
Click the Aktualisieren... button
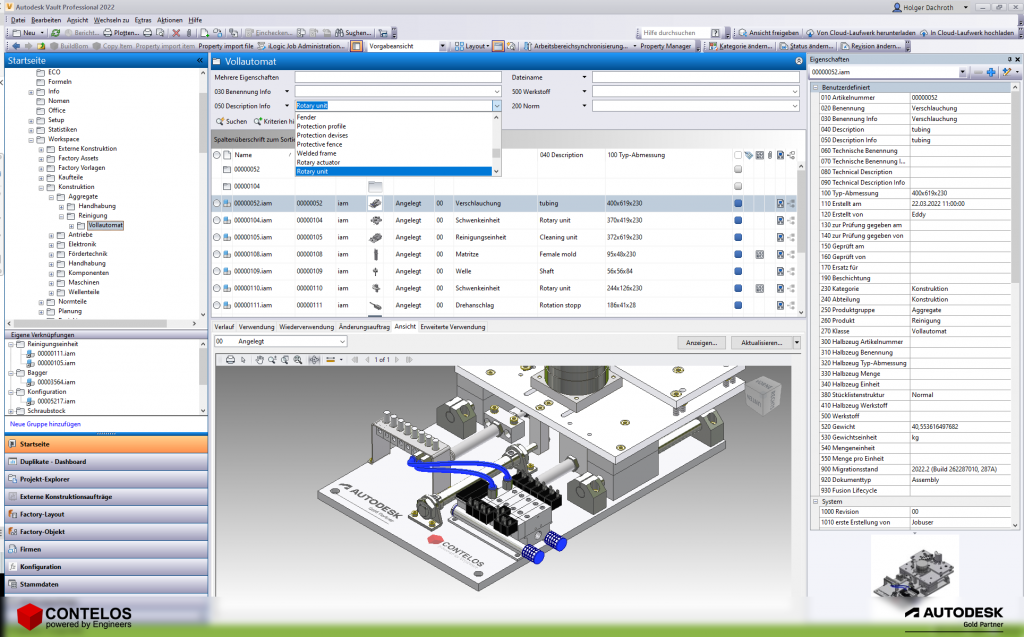(761, 342)
